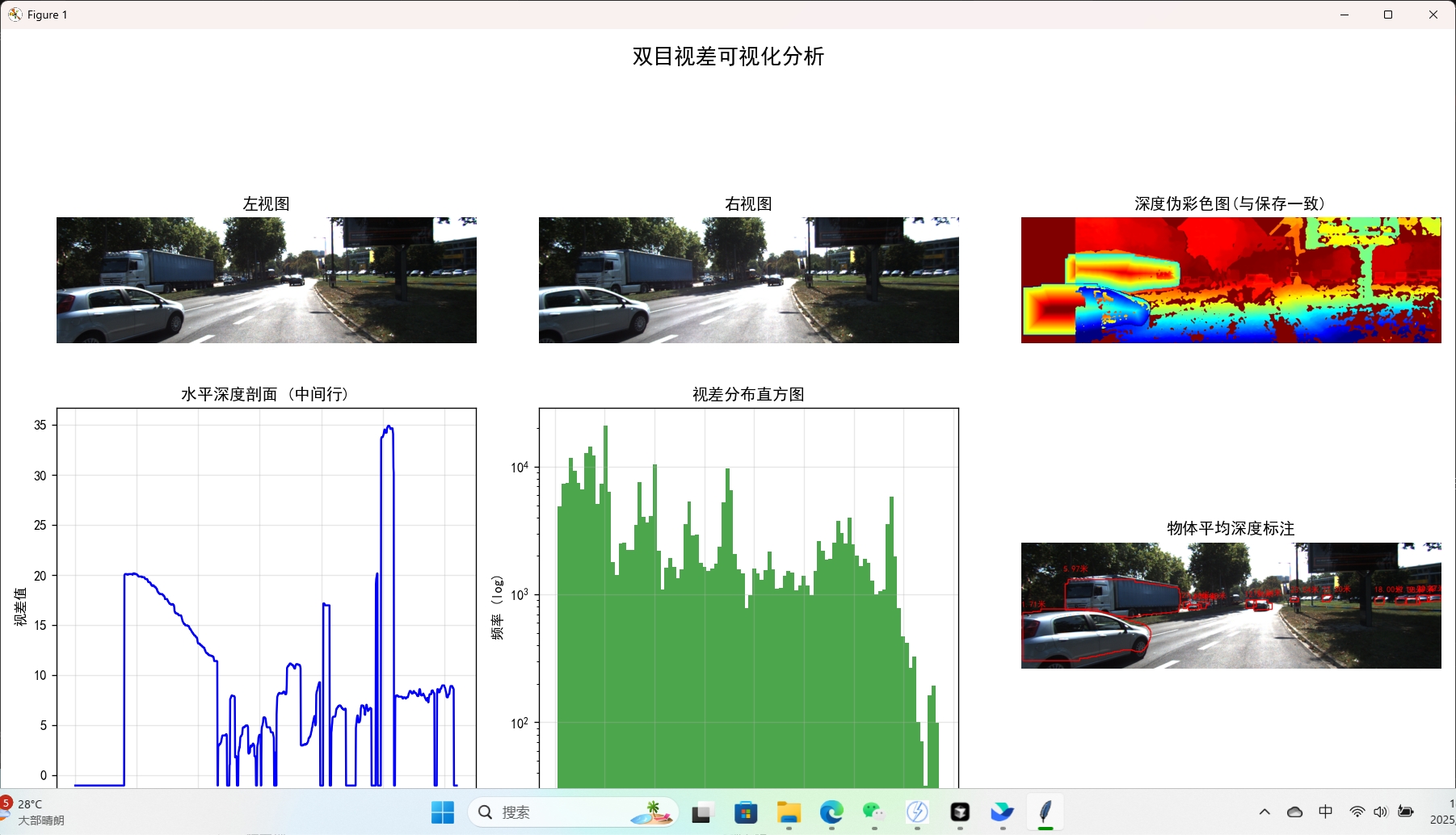Image resolution: width=1456 pixels, height=835 pixels.
Task: Open OneDrive cloud tray icon
Action: pos(1294,812)
